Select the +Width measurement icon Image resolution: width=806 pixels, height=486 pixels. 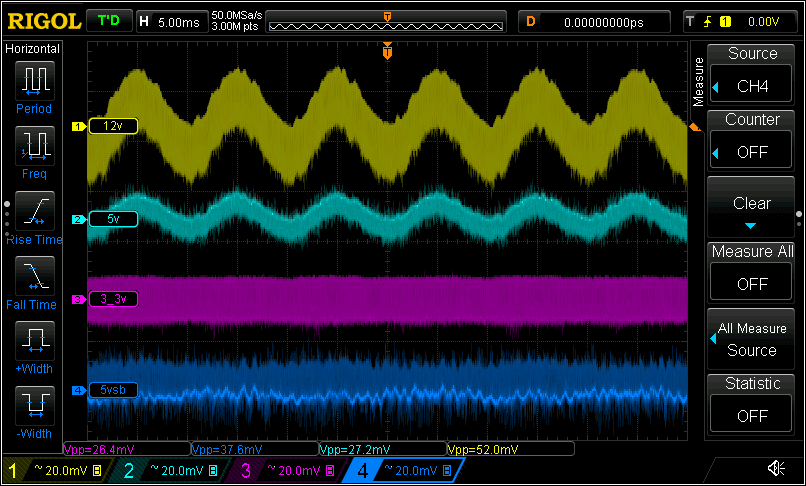[x=34, y=341]
